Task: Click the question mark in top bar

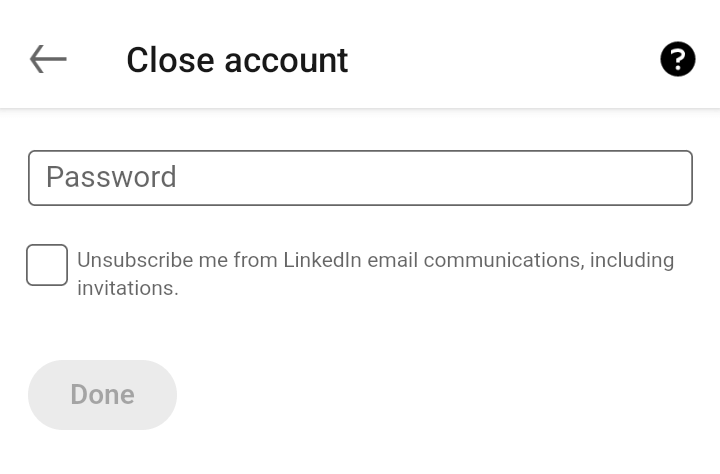Action: [678, 59]
